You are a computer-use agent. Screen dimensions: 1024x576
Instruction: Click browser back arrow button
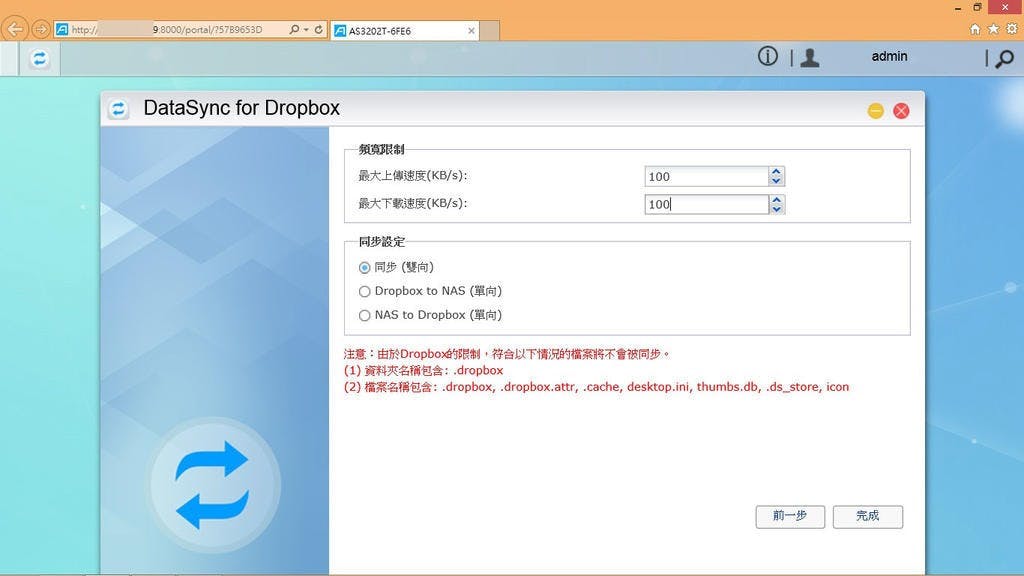15,29
